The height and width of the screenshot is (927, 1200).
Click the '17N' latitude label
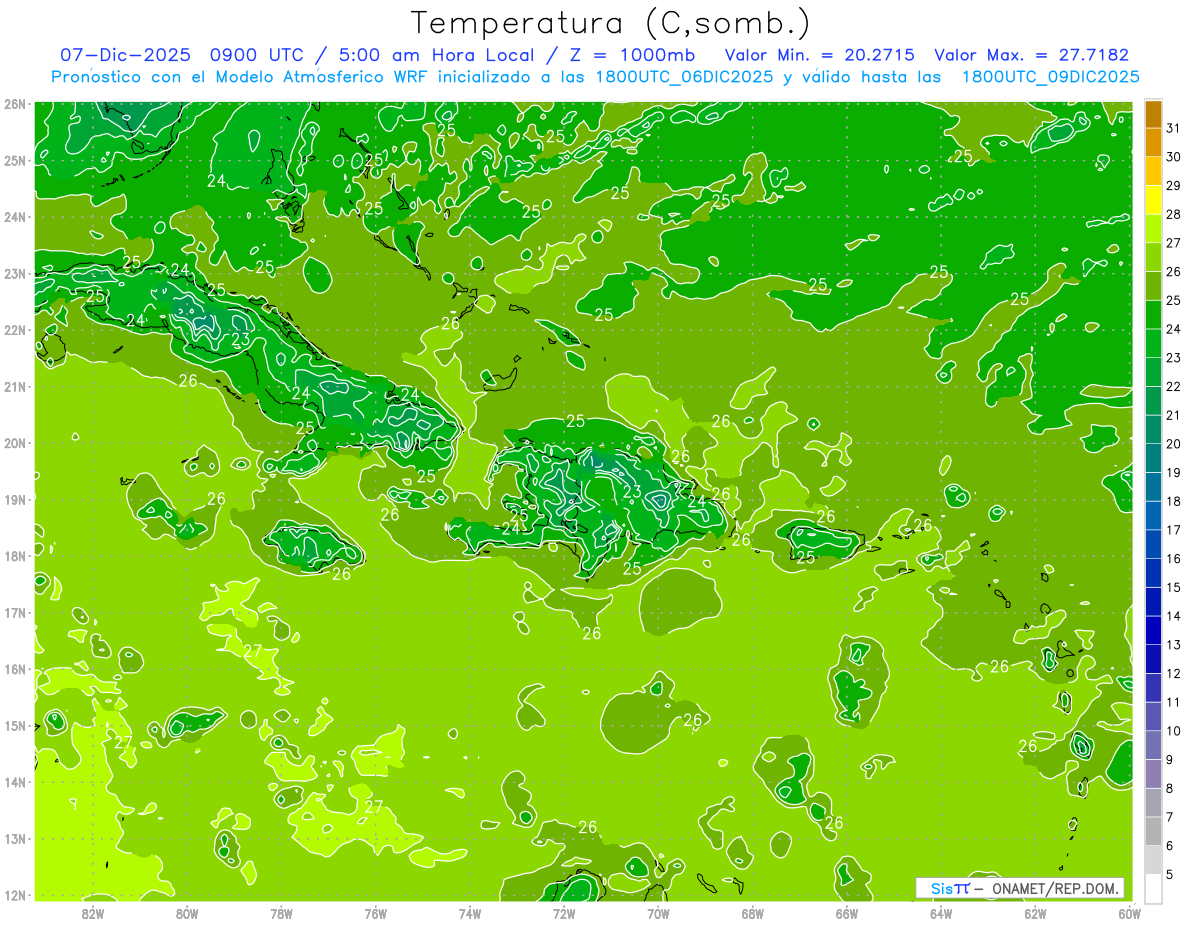pyautogui.click(x=15, y=612)
